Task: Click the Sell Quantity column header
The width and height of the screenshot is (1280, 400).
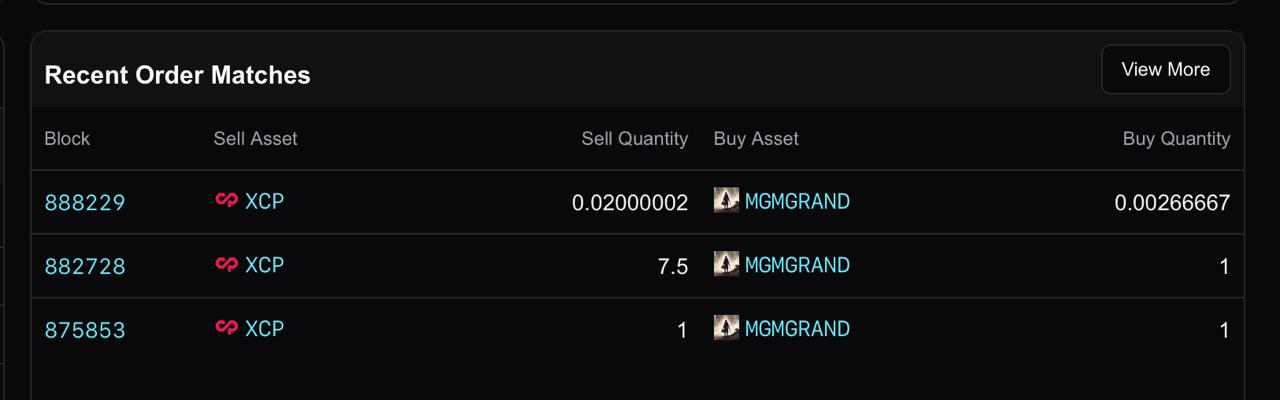Action: [635, 139]
